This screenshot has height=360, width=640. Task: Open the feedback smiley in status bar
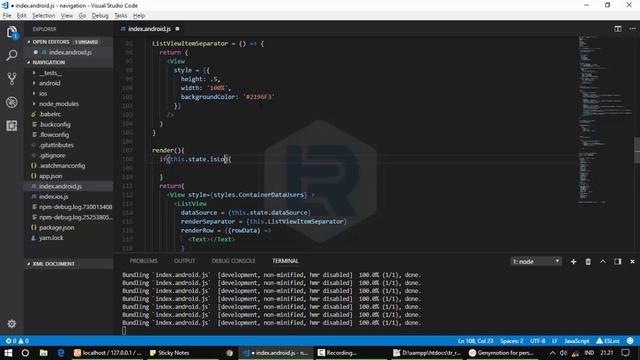tap(630, 341)
